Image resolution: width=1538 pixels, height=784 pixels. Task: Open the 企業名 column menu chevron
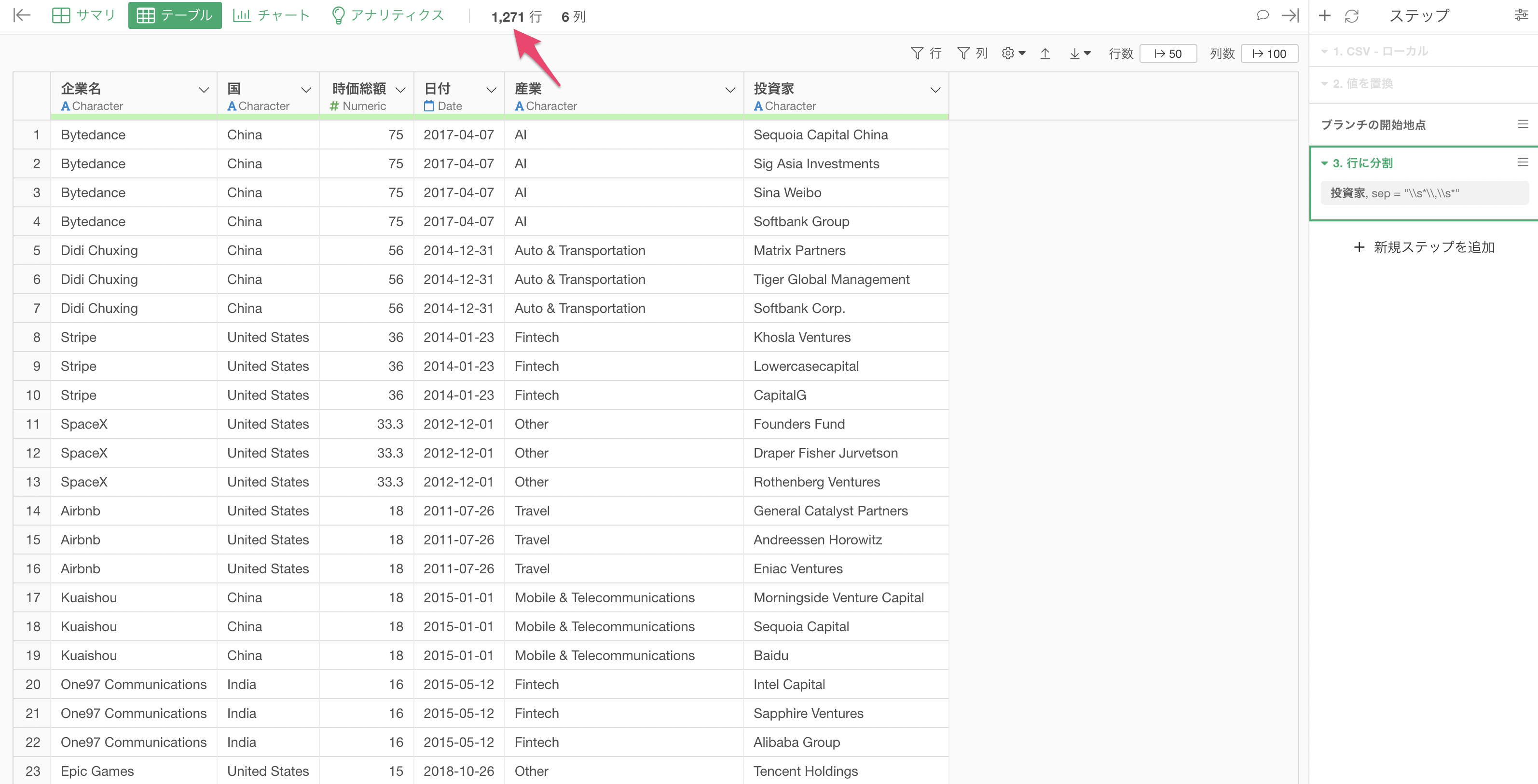[204, 90]
